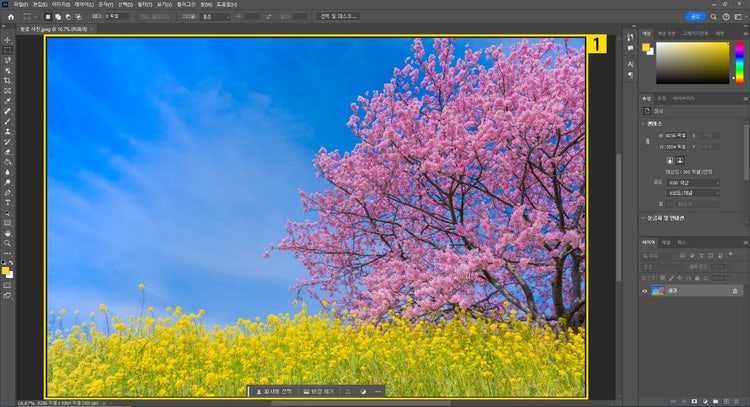Switch to the 채널 tab in layers panel
This screenshot has width=750, height=407.
[665, 242]
